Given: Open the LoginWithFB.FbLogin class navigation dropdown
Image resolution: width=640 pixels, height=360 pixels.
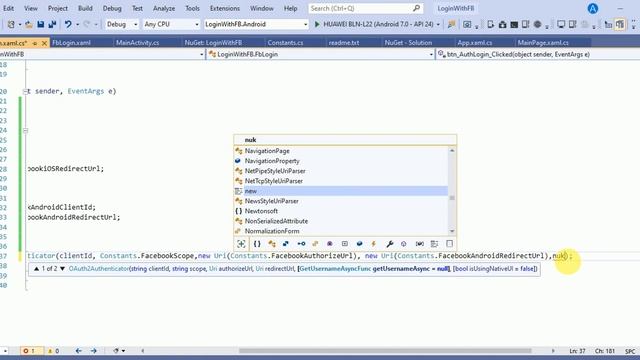Looking at the screenshot, I should pos(320,54).
